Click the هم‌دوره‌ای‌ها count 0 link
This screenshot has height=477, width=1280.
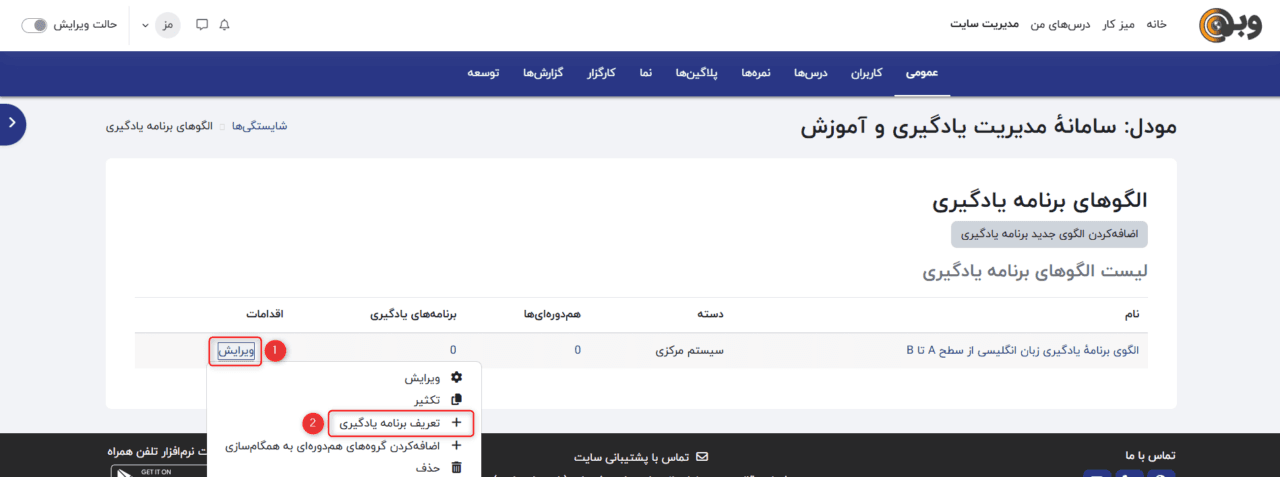577,351
